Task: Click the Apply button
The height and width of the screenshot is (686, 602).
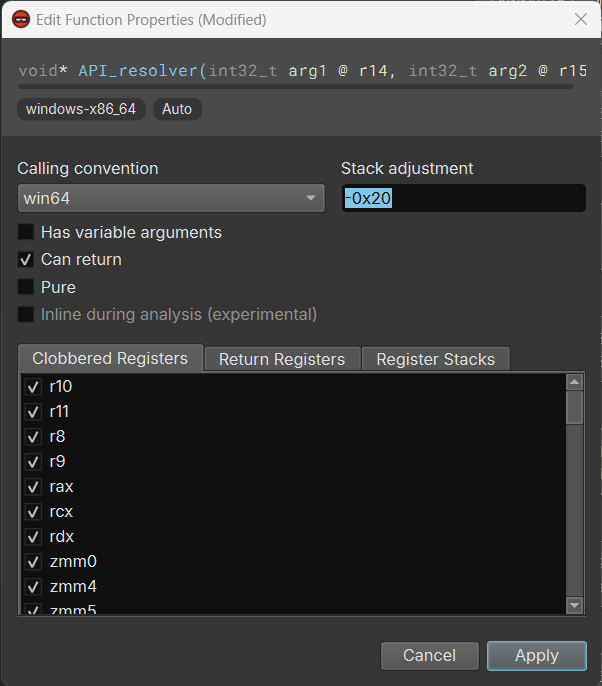Action: 537,656
